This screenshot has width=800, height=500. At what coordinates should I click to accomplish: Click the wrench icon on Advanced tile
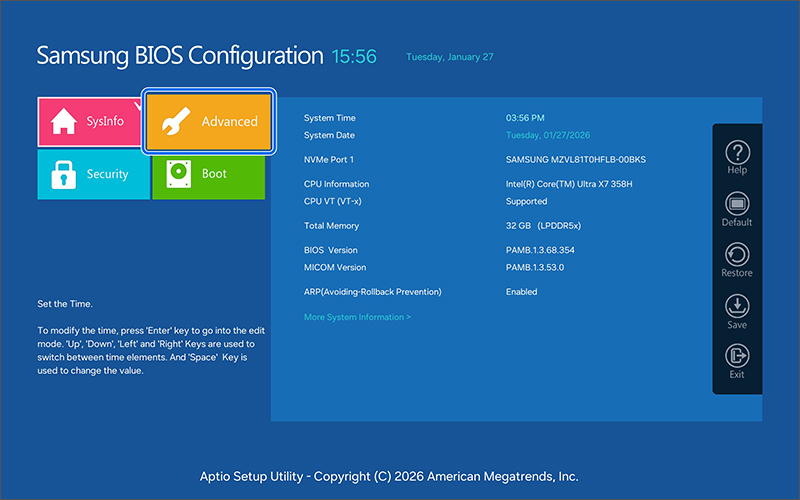click(176, 121)
